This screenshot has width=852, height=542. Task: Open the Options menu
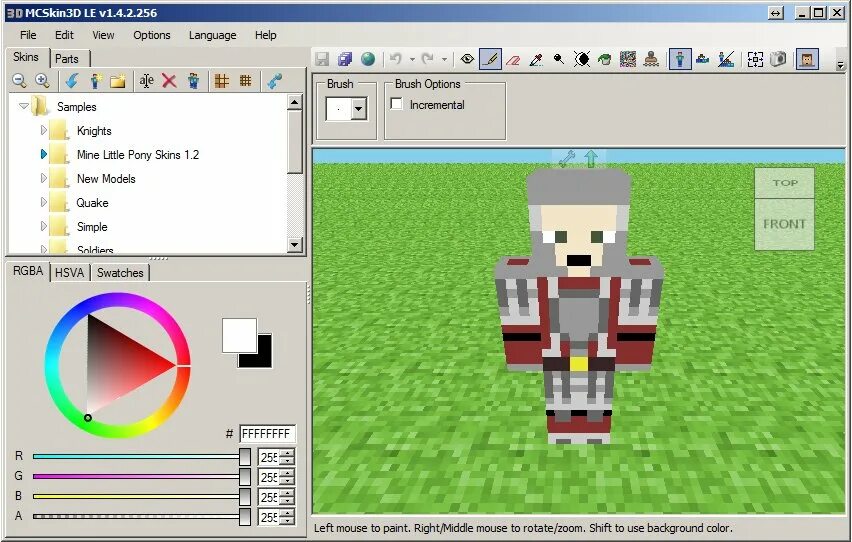click(152, 35)
